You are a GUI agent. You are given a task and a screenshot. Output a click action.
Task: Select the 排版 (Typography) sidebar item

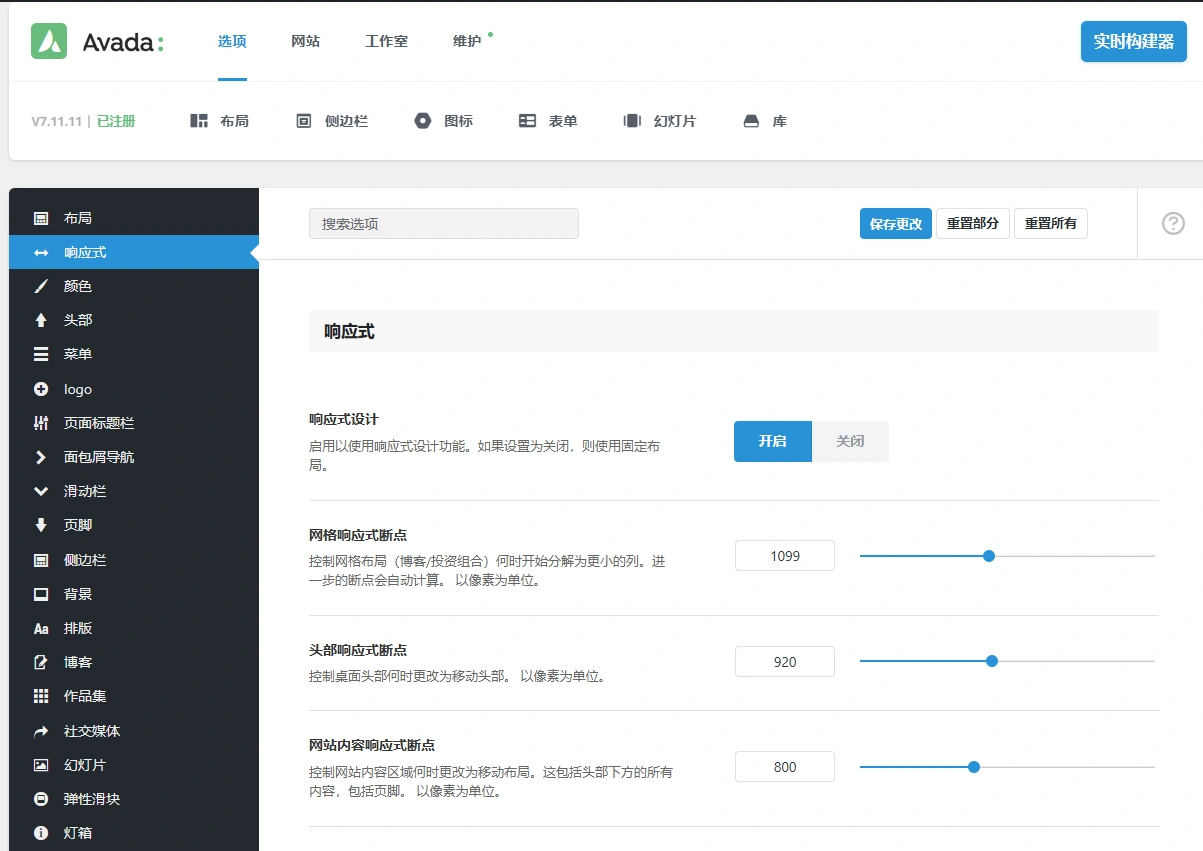click(x=77, y=628)
